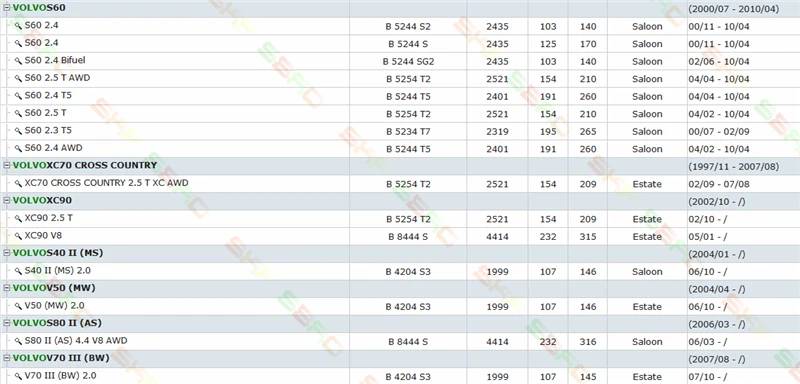Click the VOLVOXC70 CROSS COUNTRY header text
800x384 pixels.
[85, 165]
